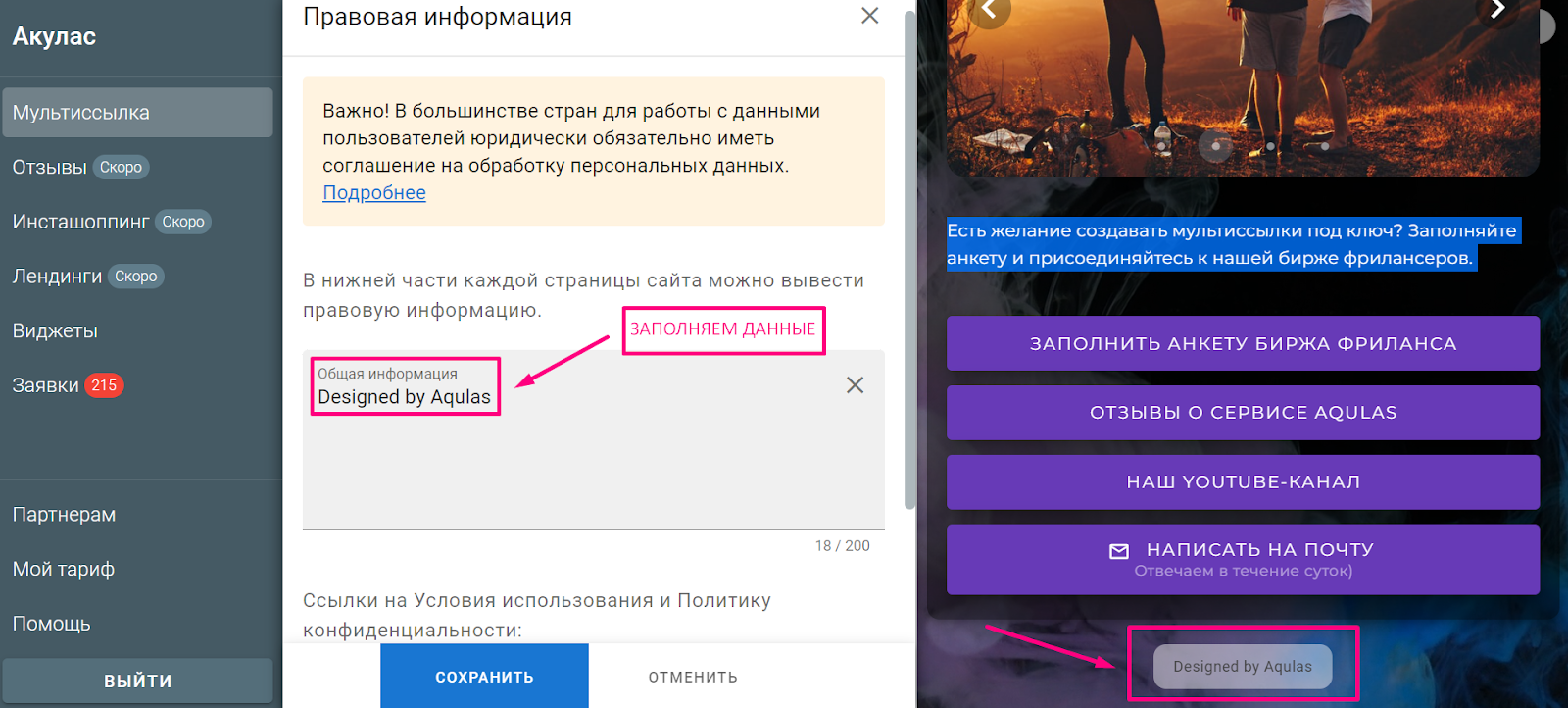Select third carousel indicator dot
The width and height of the screenshot is (1568, 708).
[1270, 146]
